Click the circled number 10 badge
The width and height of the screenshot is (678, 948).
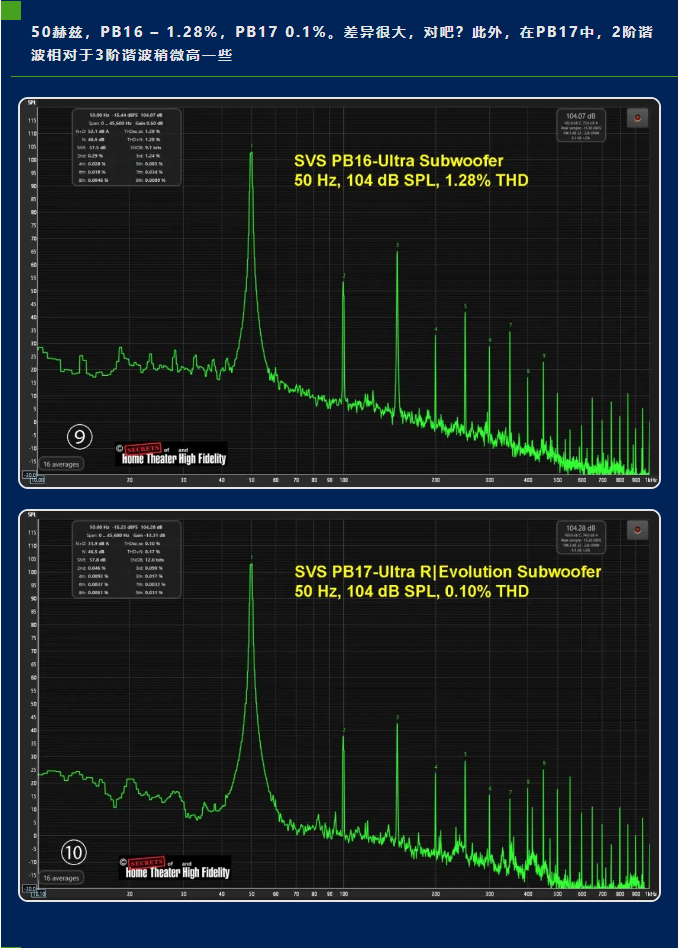75,851
